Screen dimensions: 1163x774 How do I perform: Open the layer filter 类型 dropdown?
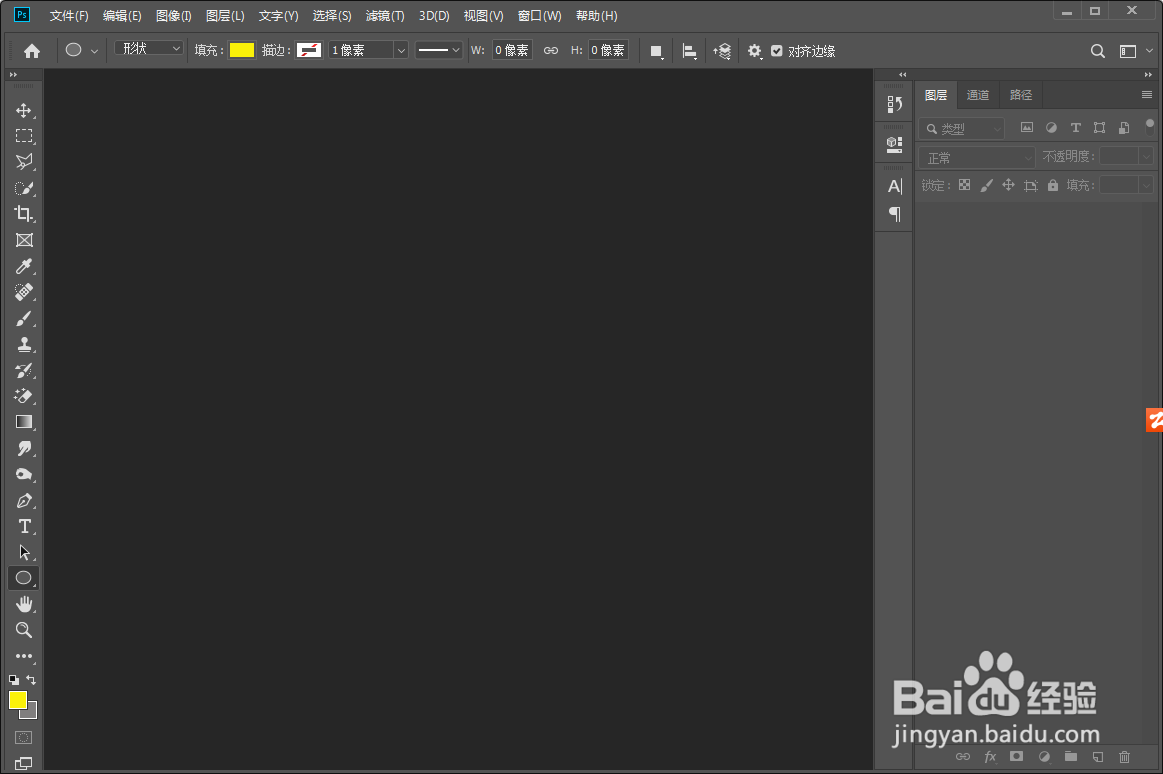(962, 129)
